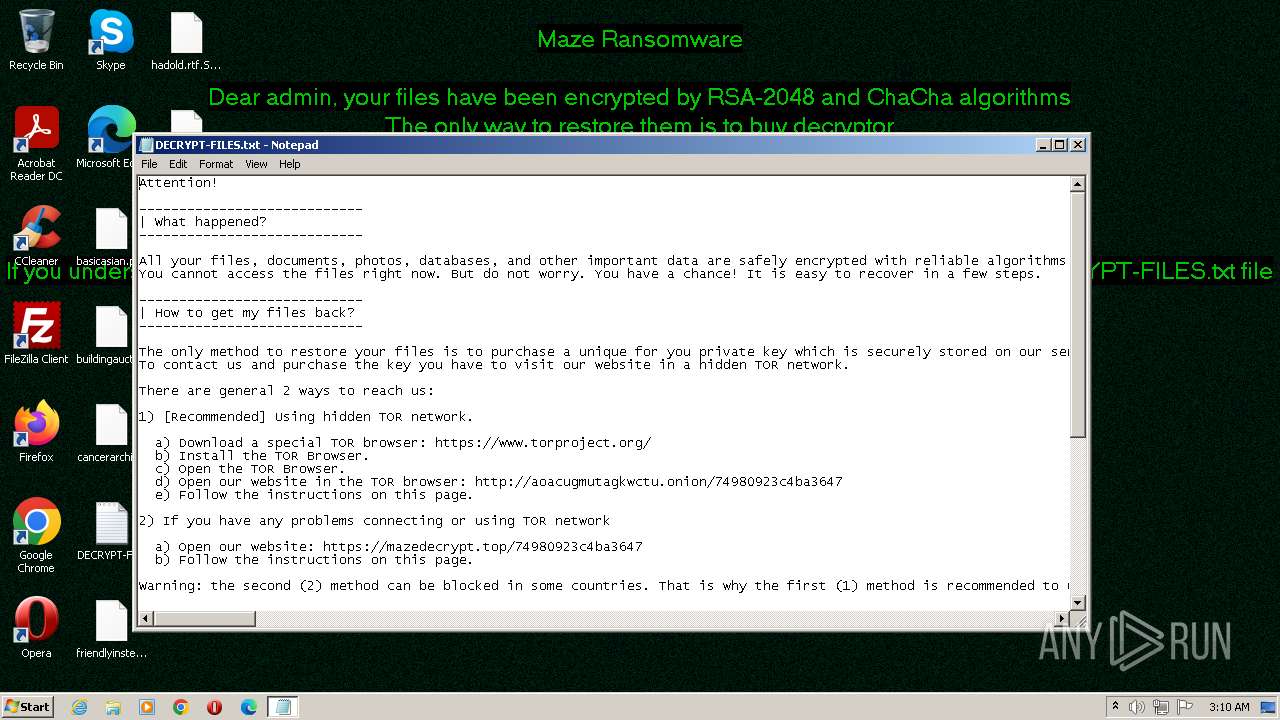Close the DECRYPT-FILES.txt Notepad window

(1078, 145)
